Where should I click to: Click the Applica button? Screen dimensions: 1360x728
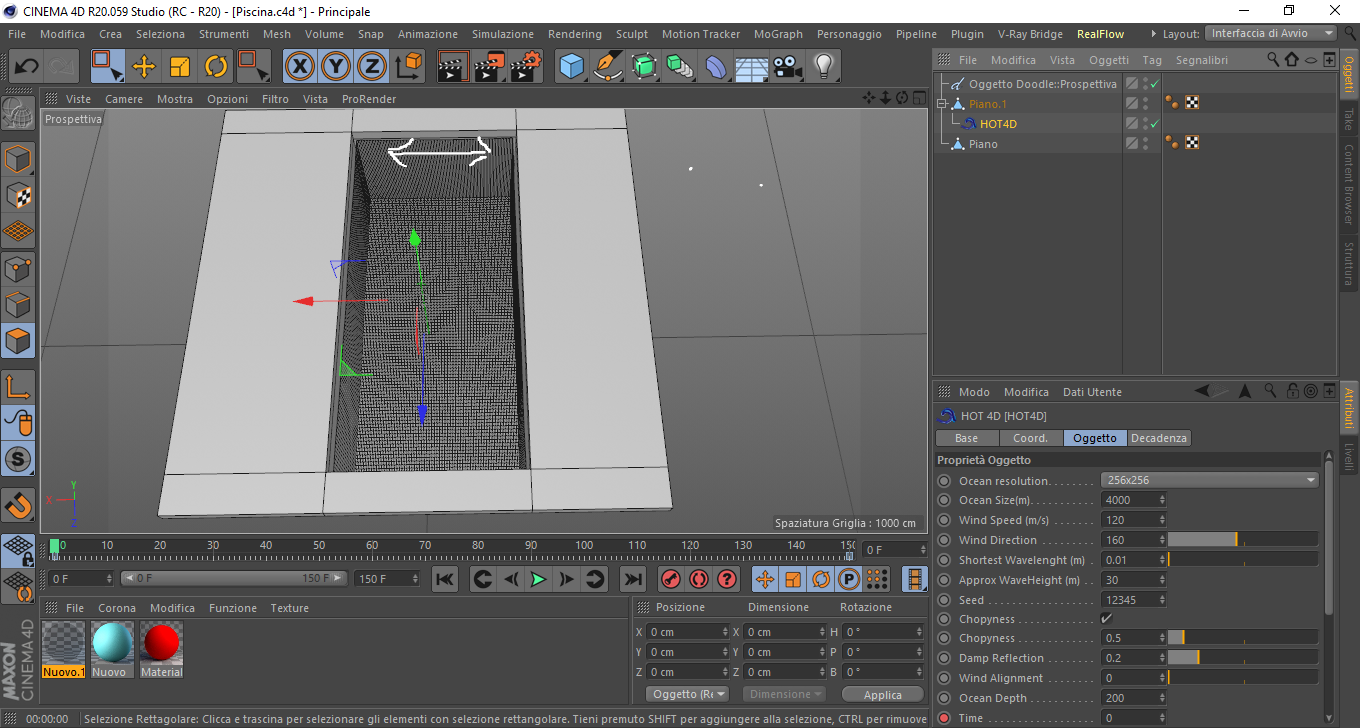pos(883,694)
